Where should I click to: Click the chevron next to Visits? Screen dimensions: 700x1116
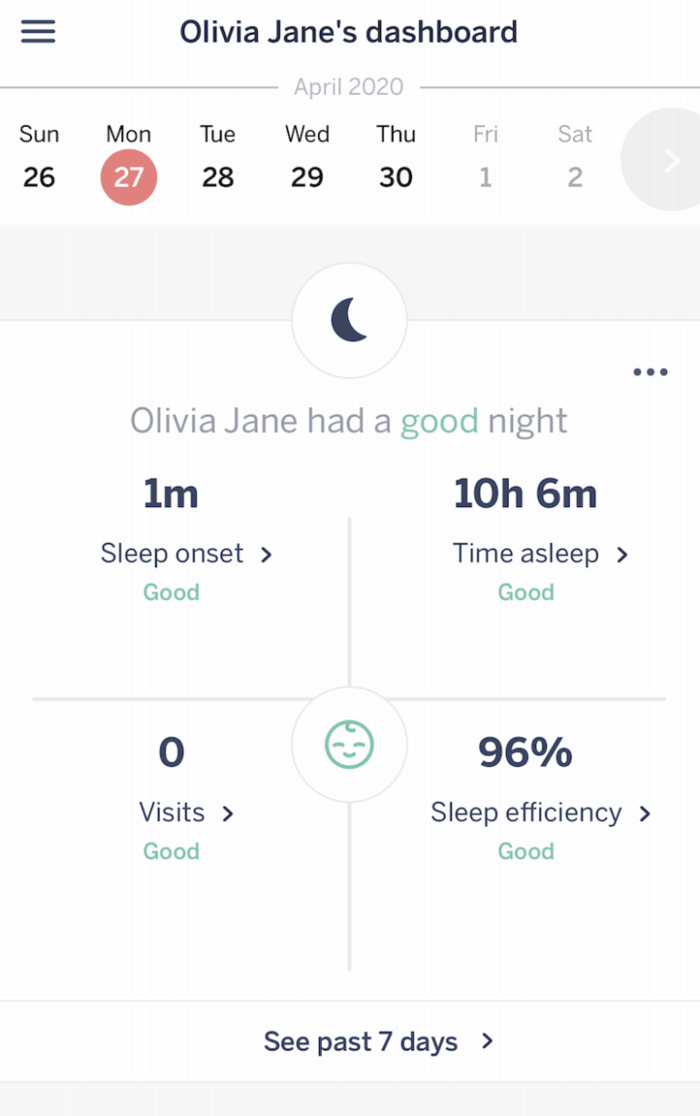tap(228, 814)
